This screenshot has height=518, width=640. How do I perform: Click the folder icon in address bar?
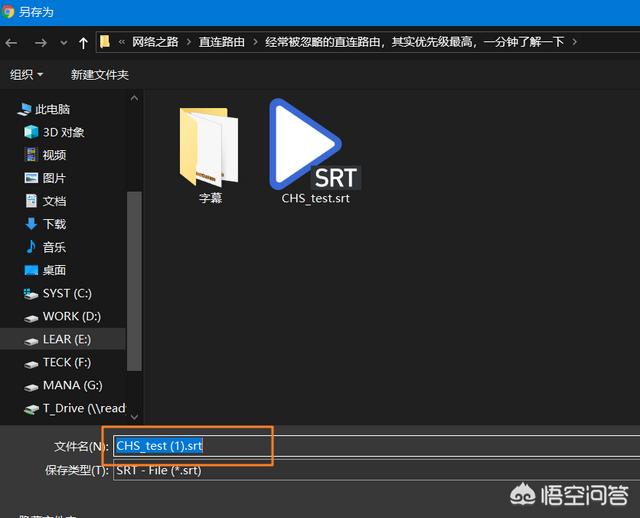pos(105,42)
